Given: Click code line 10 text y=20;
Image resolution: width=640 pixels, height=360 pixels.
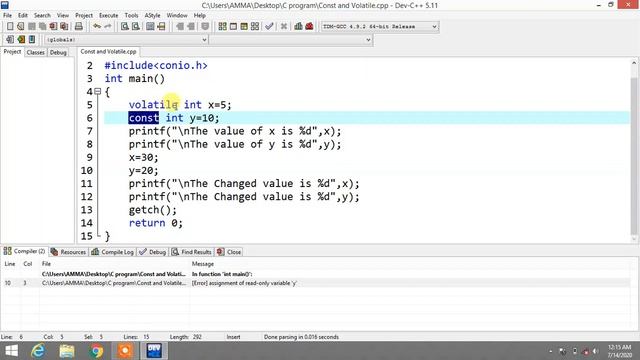Looking at the screenshot, I should (x=143, y=170).
